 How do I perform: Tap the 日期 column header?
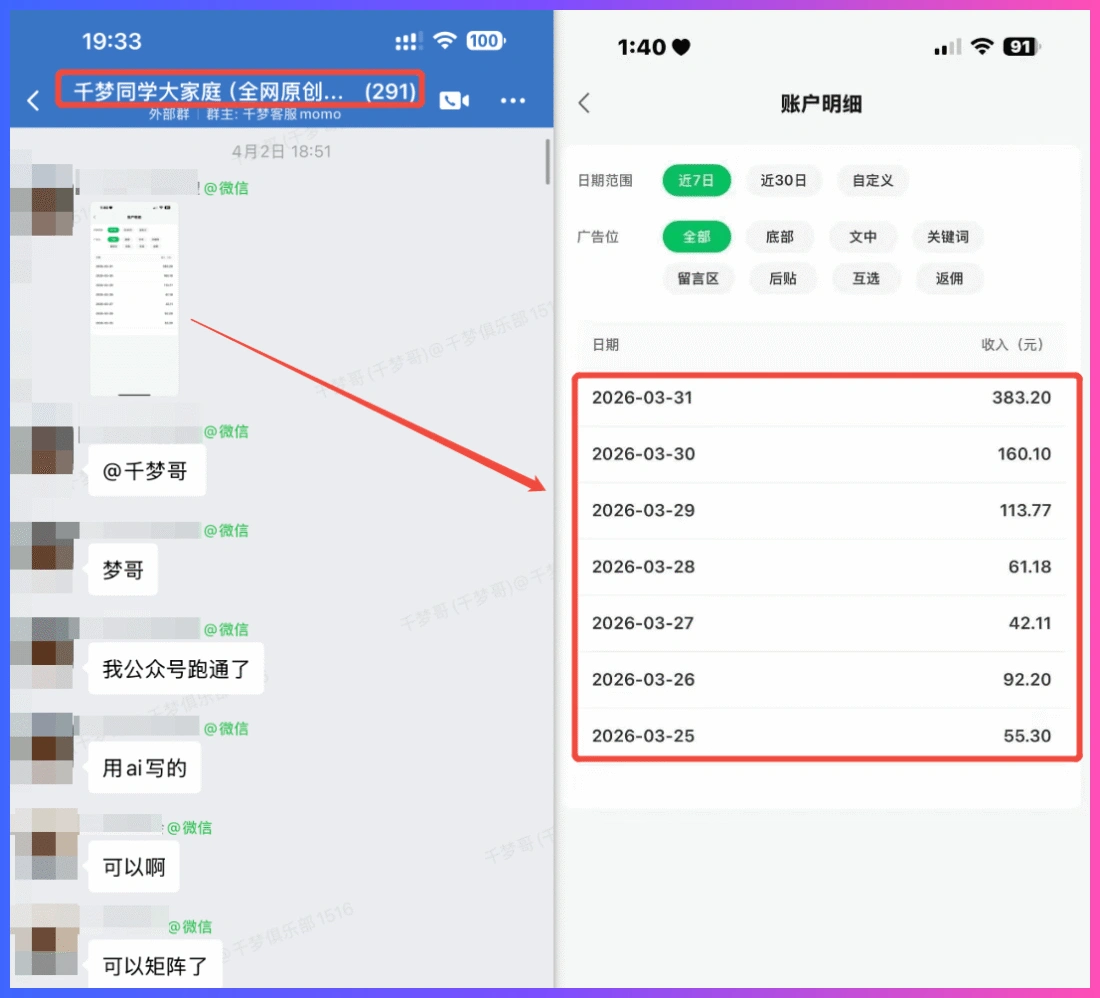tap(605, 344)
